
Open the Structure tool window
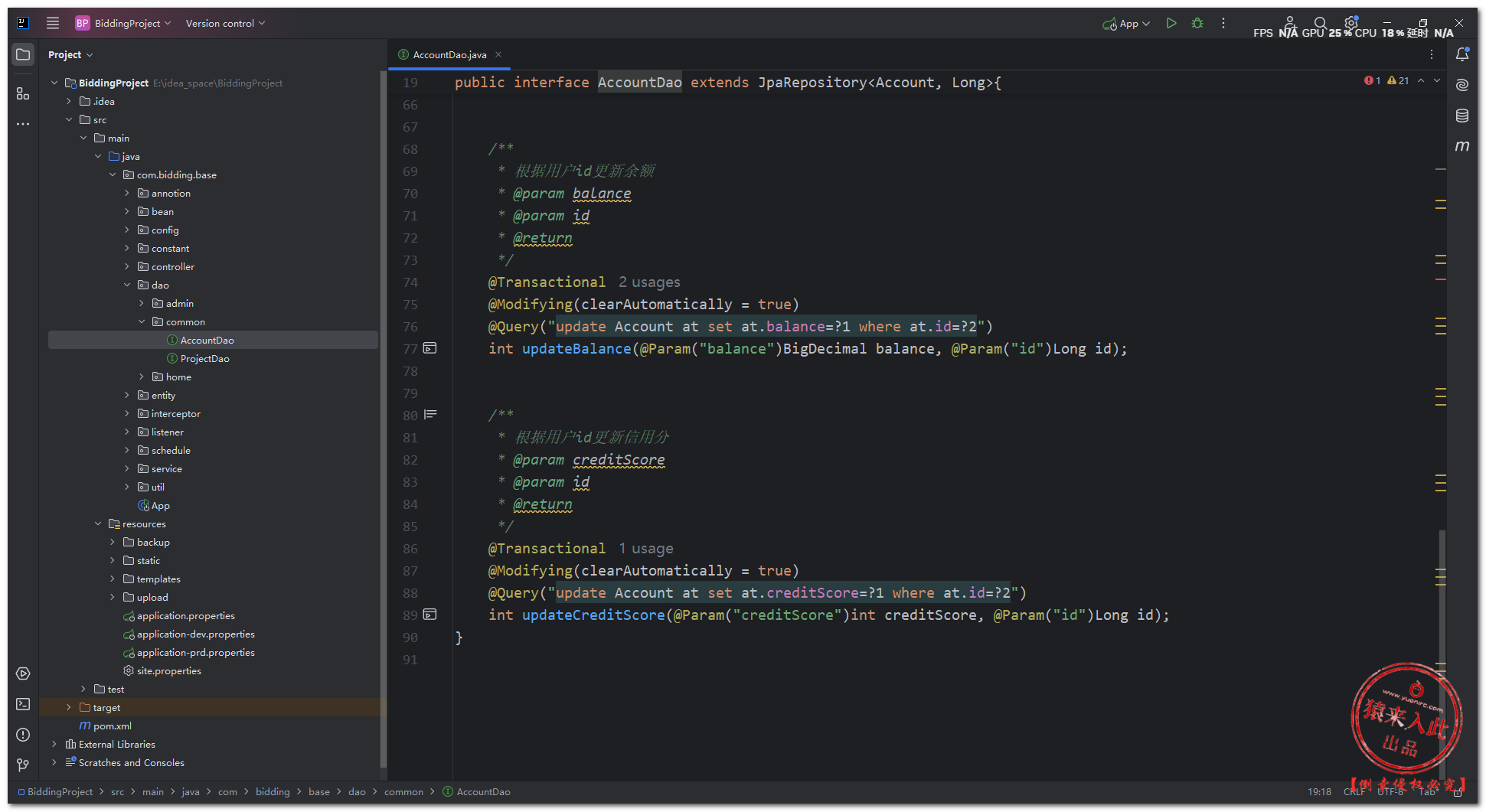tap(23, 93)
